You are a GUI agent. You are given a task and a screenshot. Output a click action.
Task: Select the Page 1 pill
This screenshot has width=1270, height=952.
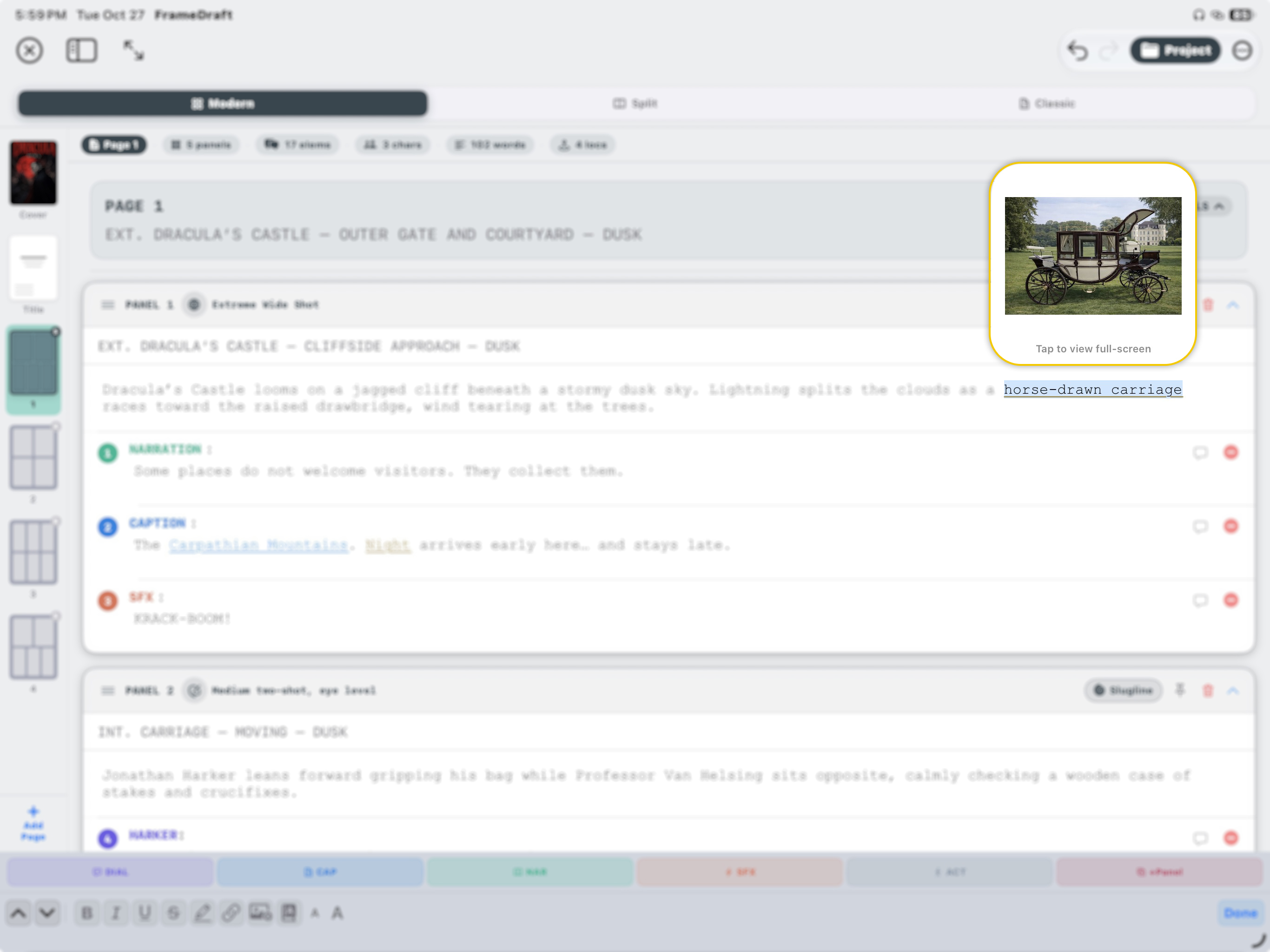114,145
